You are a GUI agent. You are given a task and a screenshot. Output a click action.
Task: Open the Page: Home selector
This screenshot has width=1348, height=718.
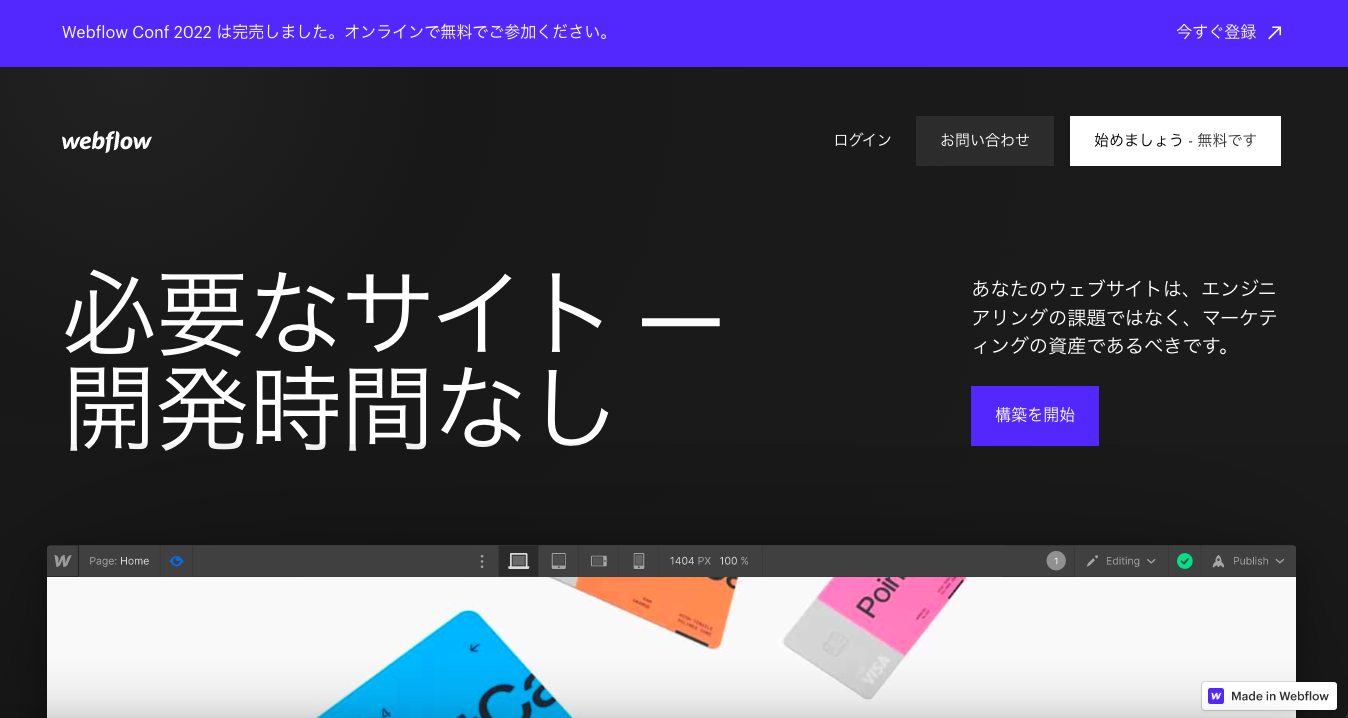coord(119,561)
